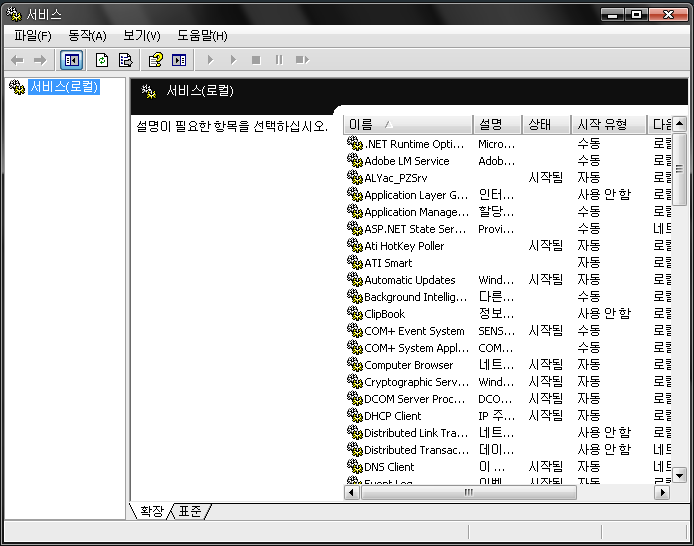Image resolution: width=694 pixels, height=546 pixels.
Task: Click the Restart Service toolbar icon
Action: 302,60
